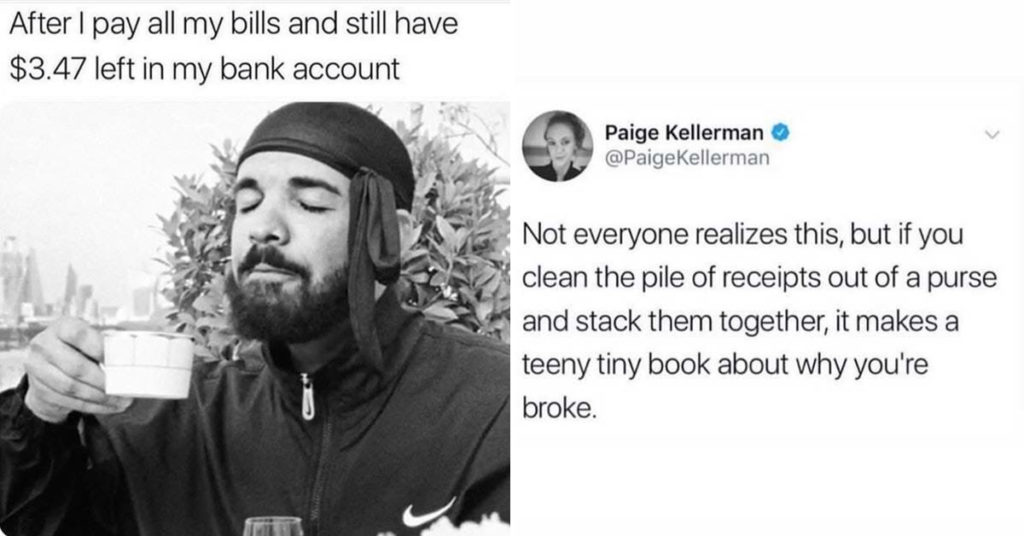Click the Nike swoosh logo on jacket
This screenshot has height=536, width=1024.
[x=429, y=514]
